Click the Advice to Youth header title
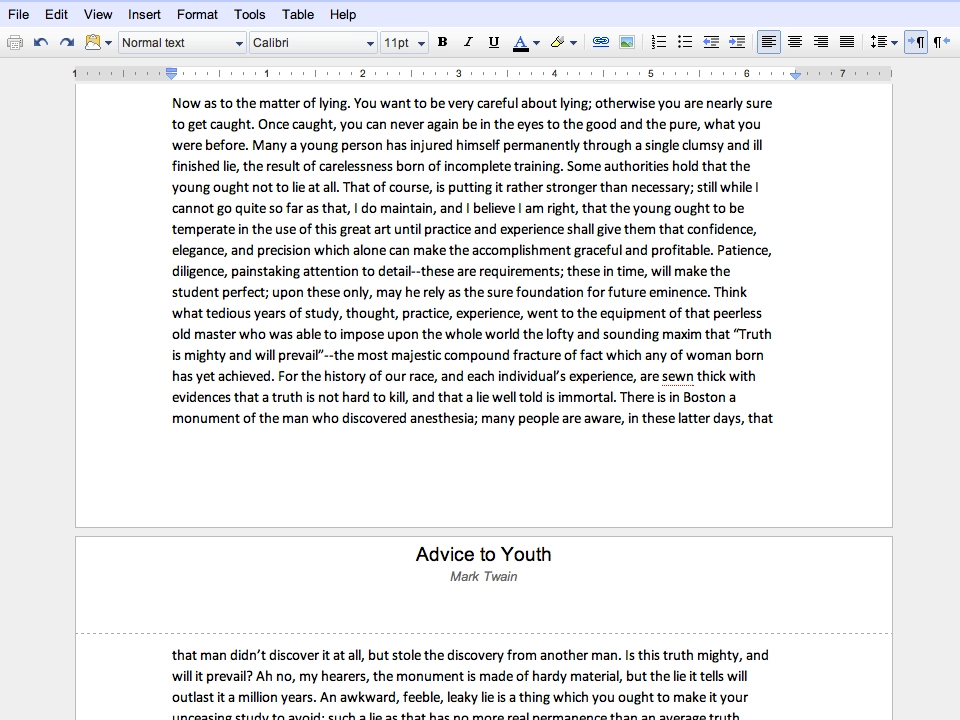The width and height of the screenshot is (960, 720). (484, 554)
